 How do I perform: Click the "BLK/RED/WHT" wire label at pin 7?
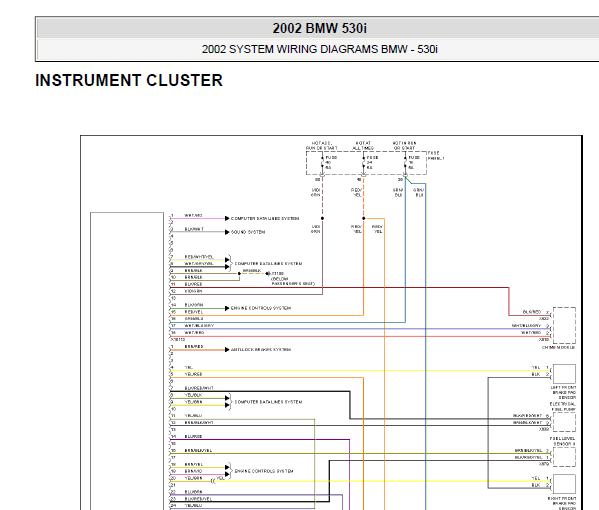(x=199, y=388)
